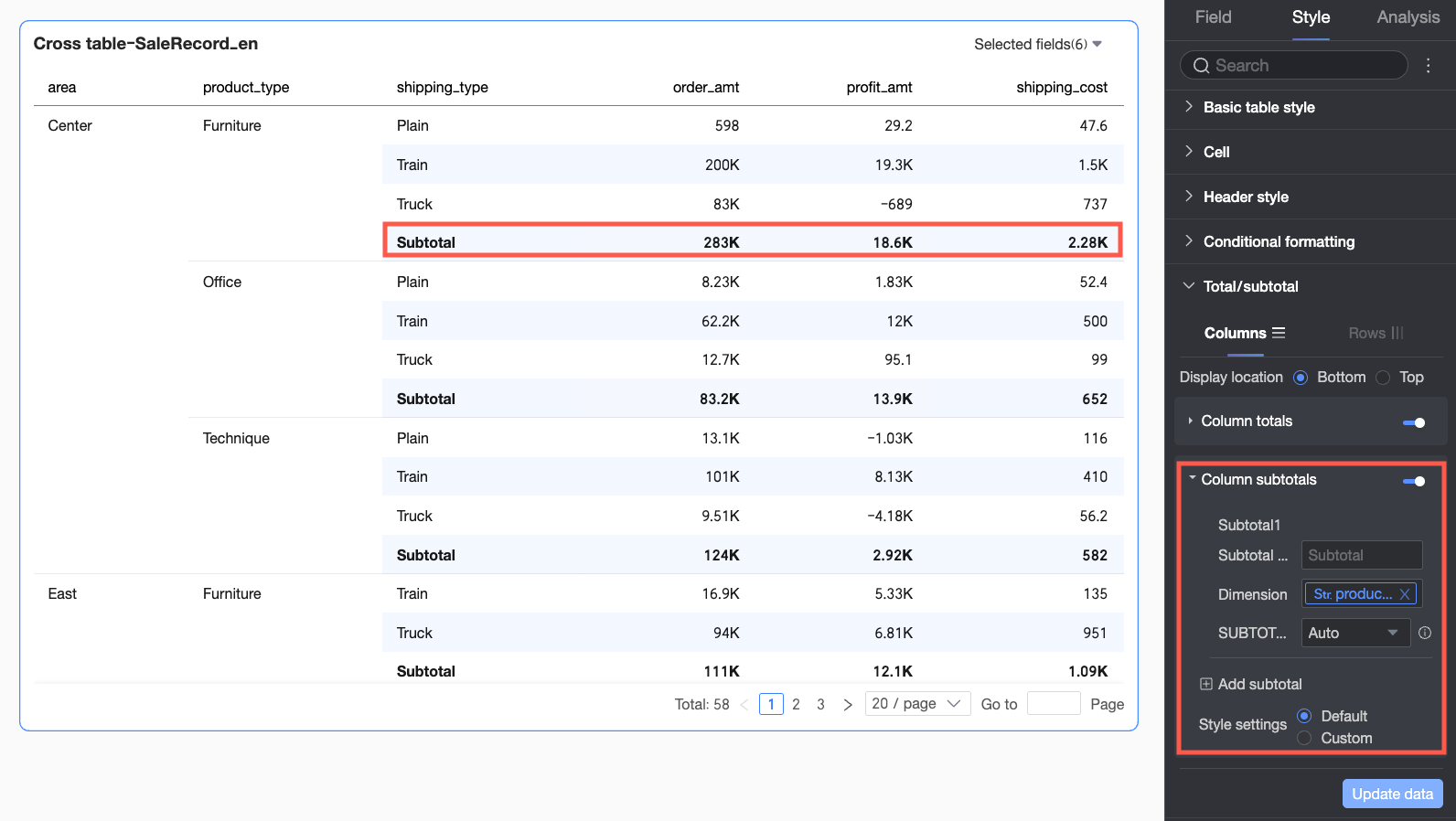Screen dimensions: 1456x821
Task: Go to previous page arrow
Action: pyautogui.click(x=744, y=705)
